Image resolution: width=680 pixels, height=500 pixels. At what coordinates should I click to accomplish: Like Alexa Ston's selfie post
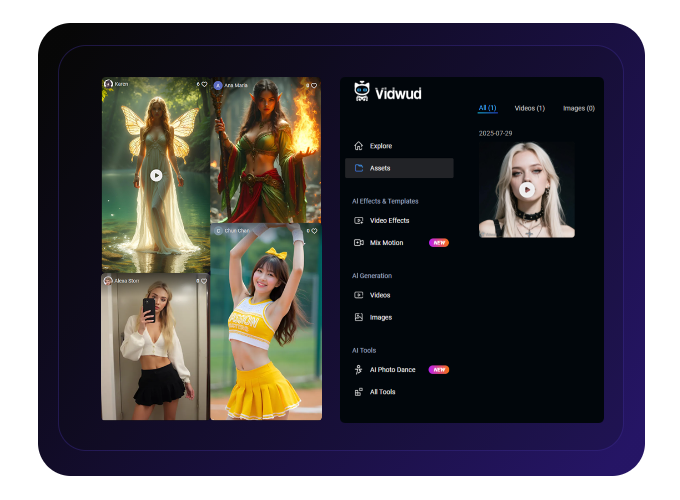(x=204, y=281)
